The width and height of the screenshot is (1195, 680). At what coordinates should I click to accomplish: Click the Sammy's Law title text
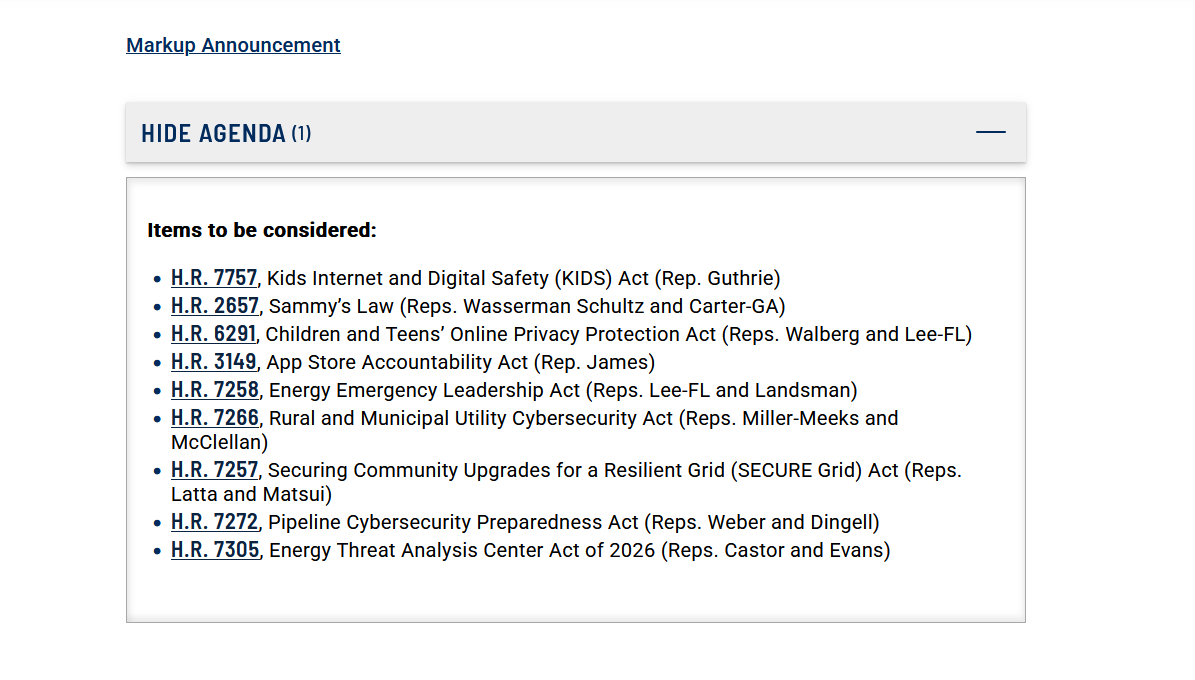click(x=331, y=306)
